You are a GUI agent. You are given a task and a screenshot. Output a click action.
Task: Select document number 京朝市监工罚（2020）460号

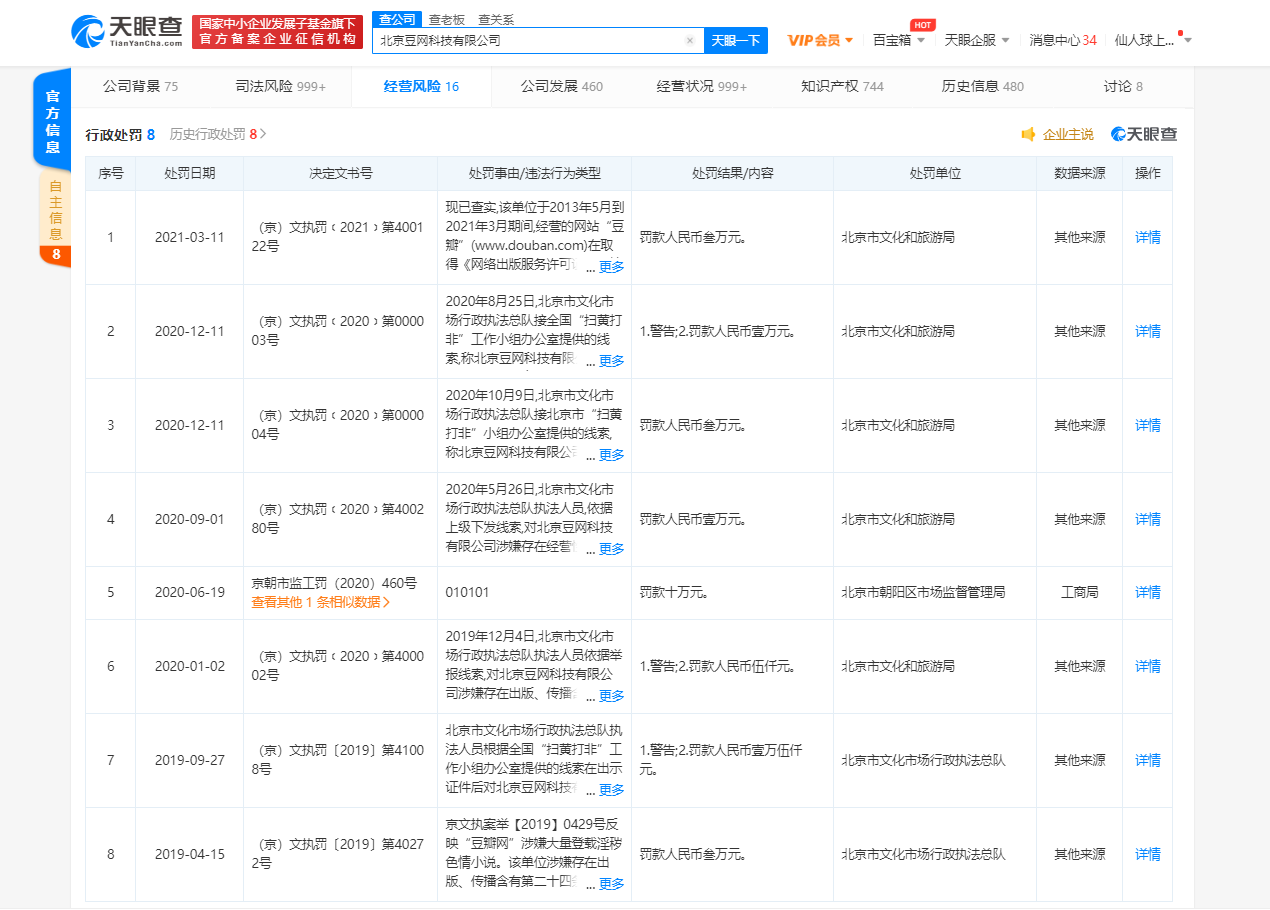click(334, 584)
